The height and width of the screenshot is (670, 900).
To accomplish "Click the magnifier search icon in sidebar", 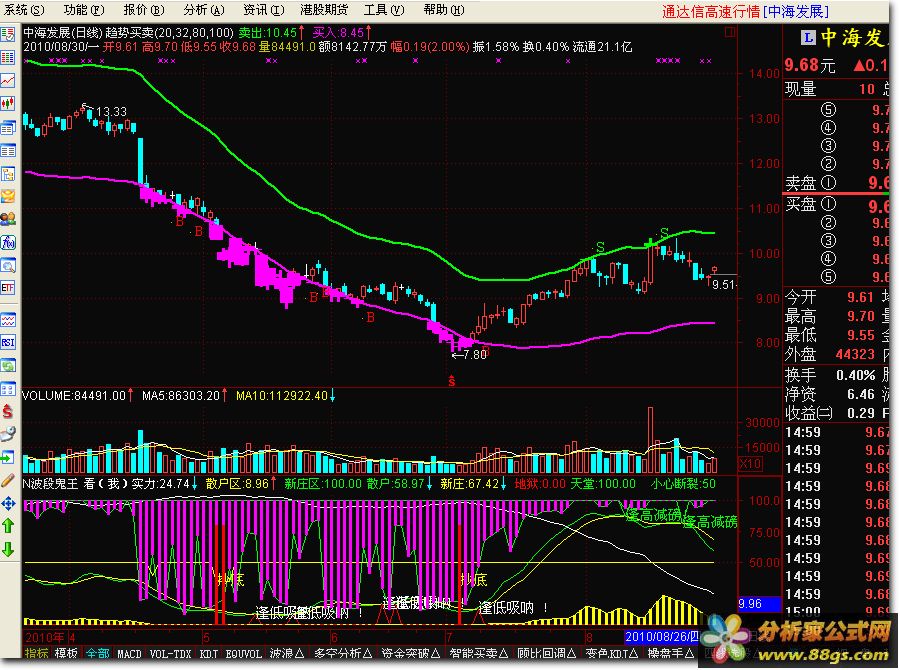I will 8,266.
